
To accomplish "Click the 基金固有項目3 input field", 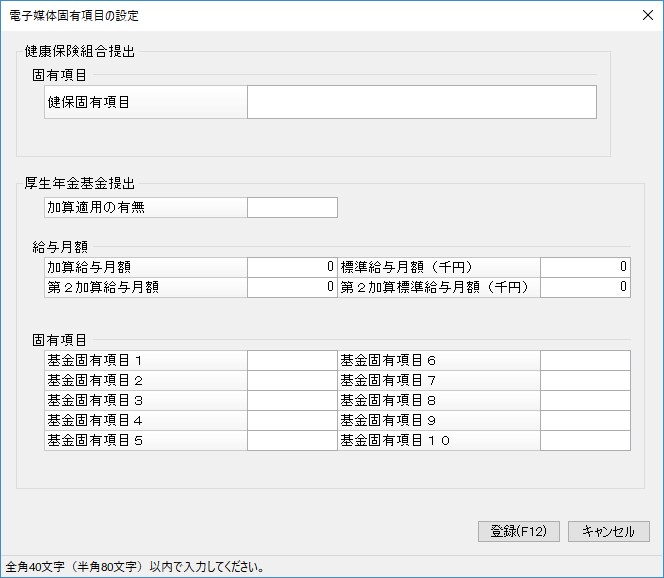I will coord(292,400).
